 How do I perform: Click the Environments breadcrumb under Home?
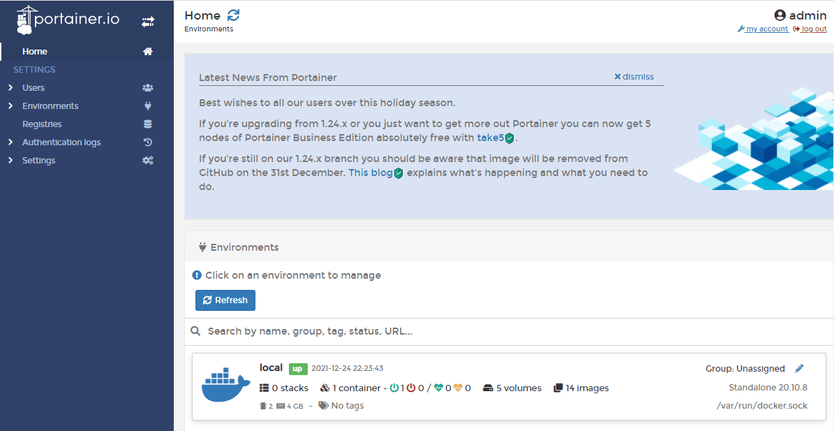click(208, 29)
